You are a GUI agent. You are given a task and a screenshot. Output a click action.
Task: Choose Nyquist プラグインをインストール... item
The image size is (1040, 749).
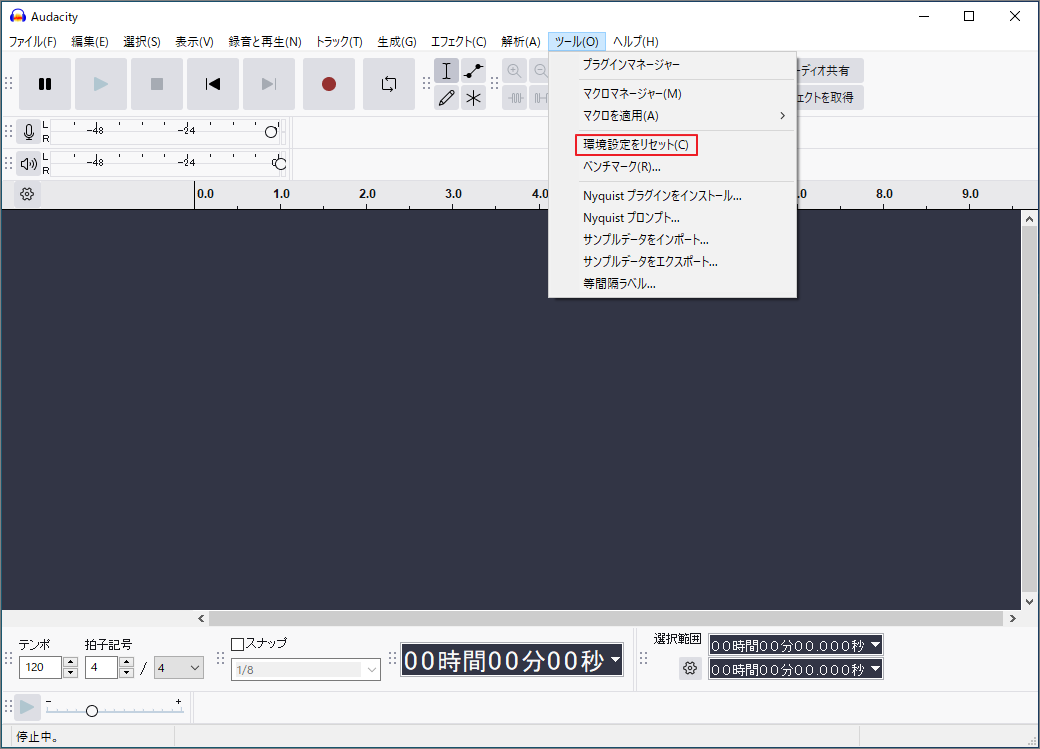coord(673,196)
